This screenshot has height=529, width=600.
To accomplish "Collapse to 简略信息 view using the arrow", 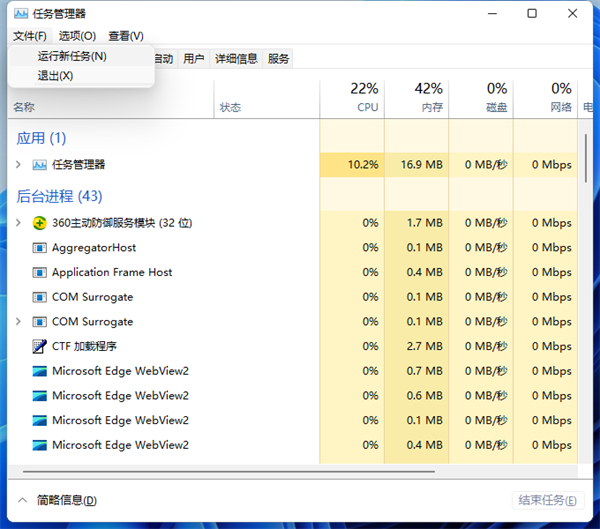I will [x=22, y=500].
